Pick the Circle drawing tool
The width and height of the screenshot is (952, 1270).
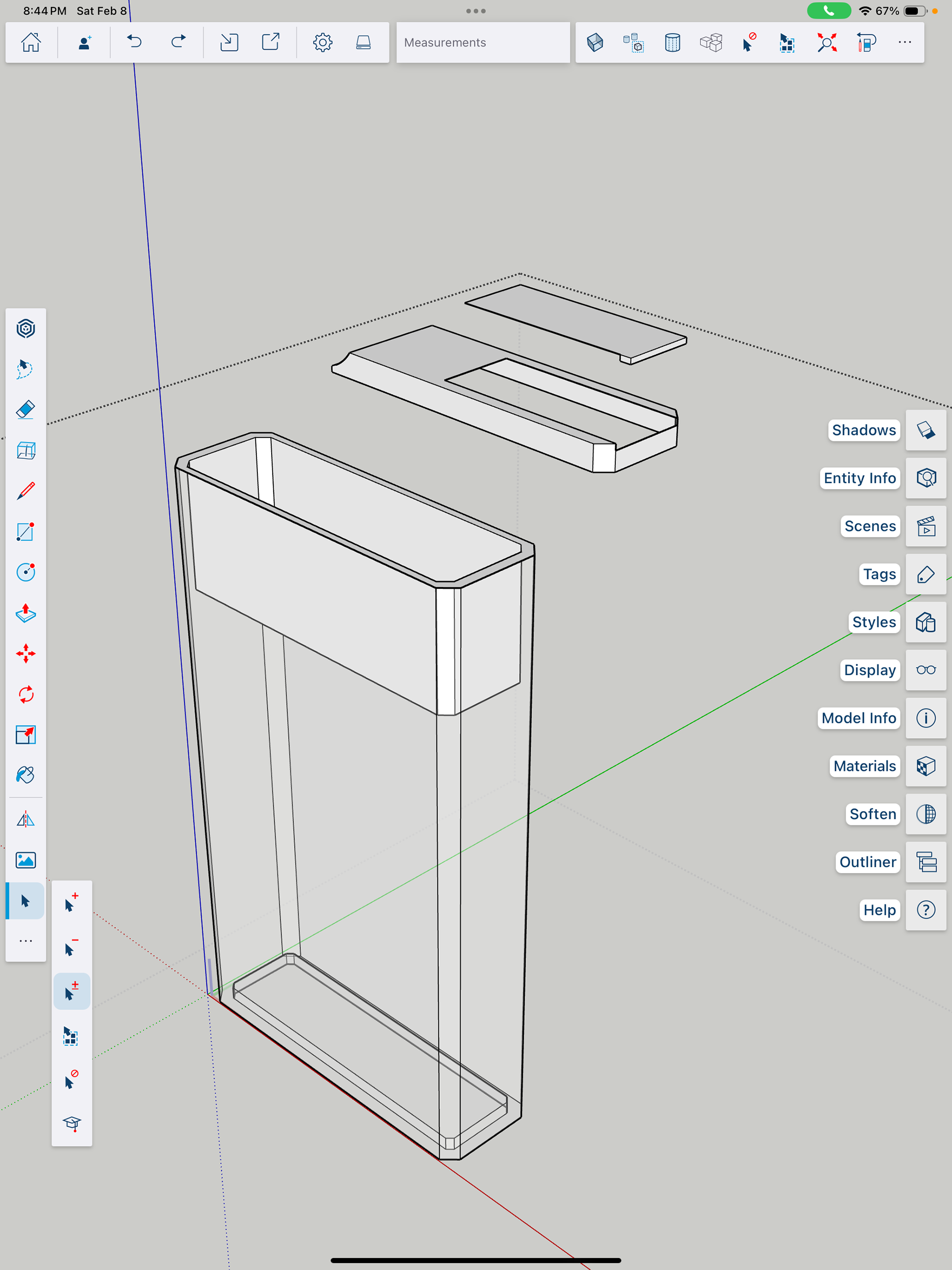pos(25,572)
